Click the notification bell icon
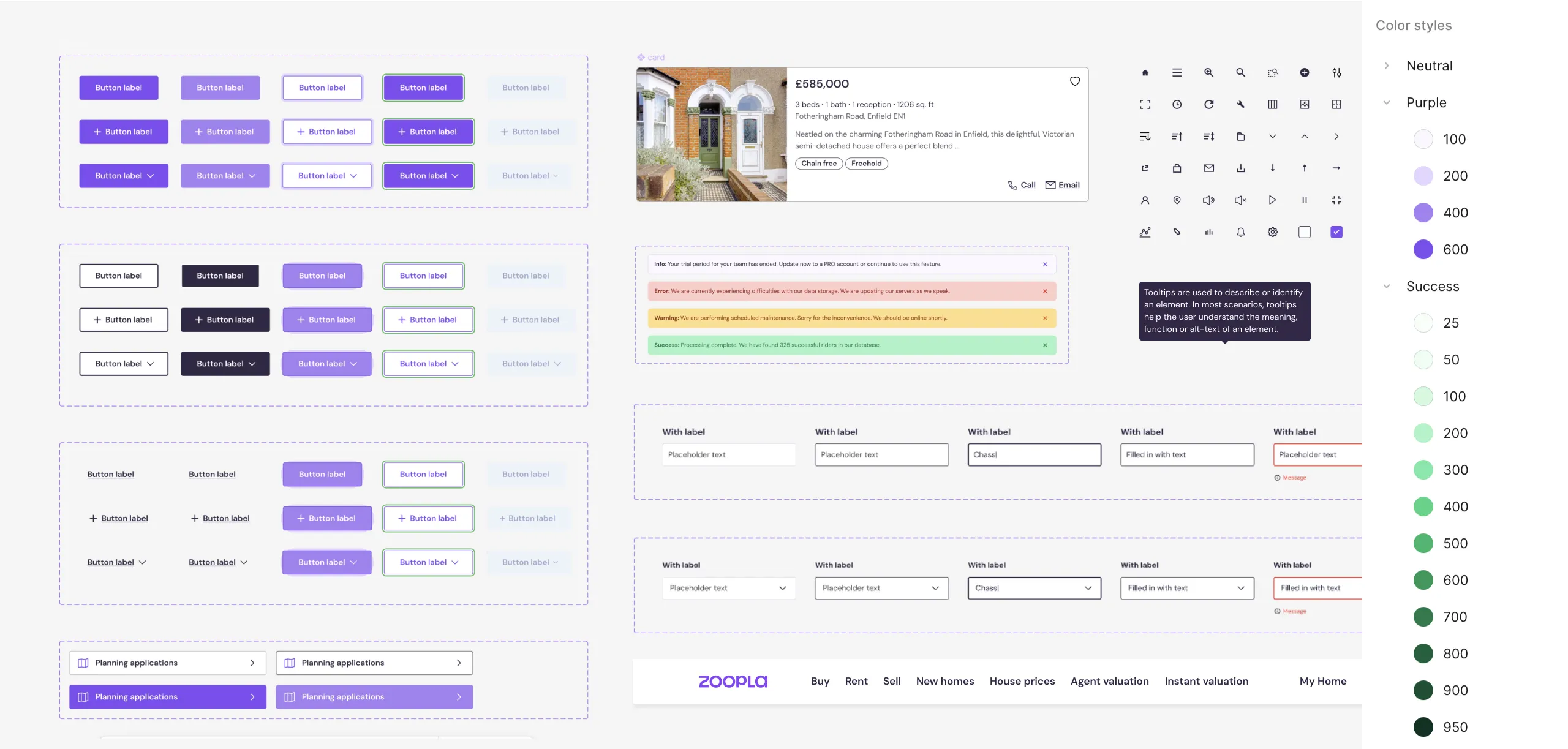 (1240, 232)
